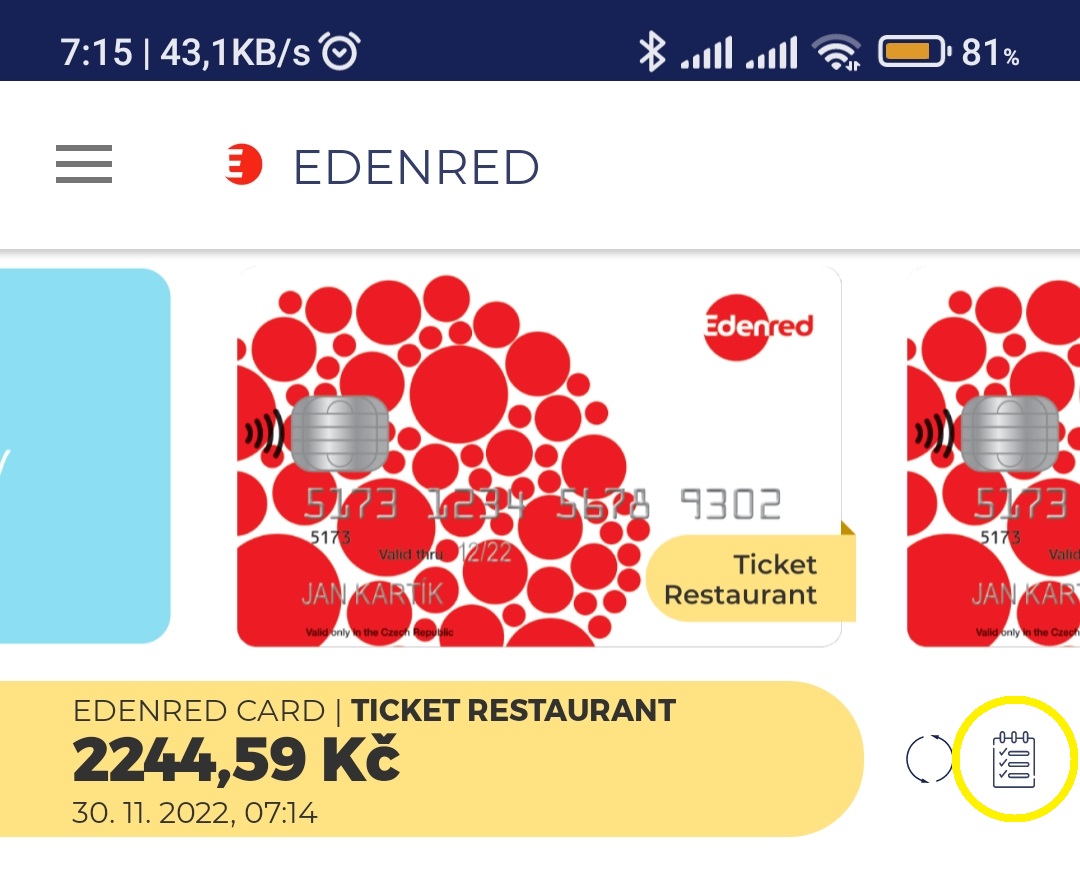Tap the yellow Ticket Restaurant card label
The height and width of the screenshot is (885, 1080).
coord(751,579)
